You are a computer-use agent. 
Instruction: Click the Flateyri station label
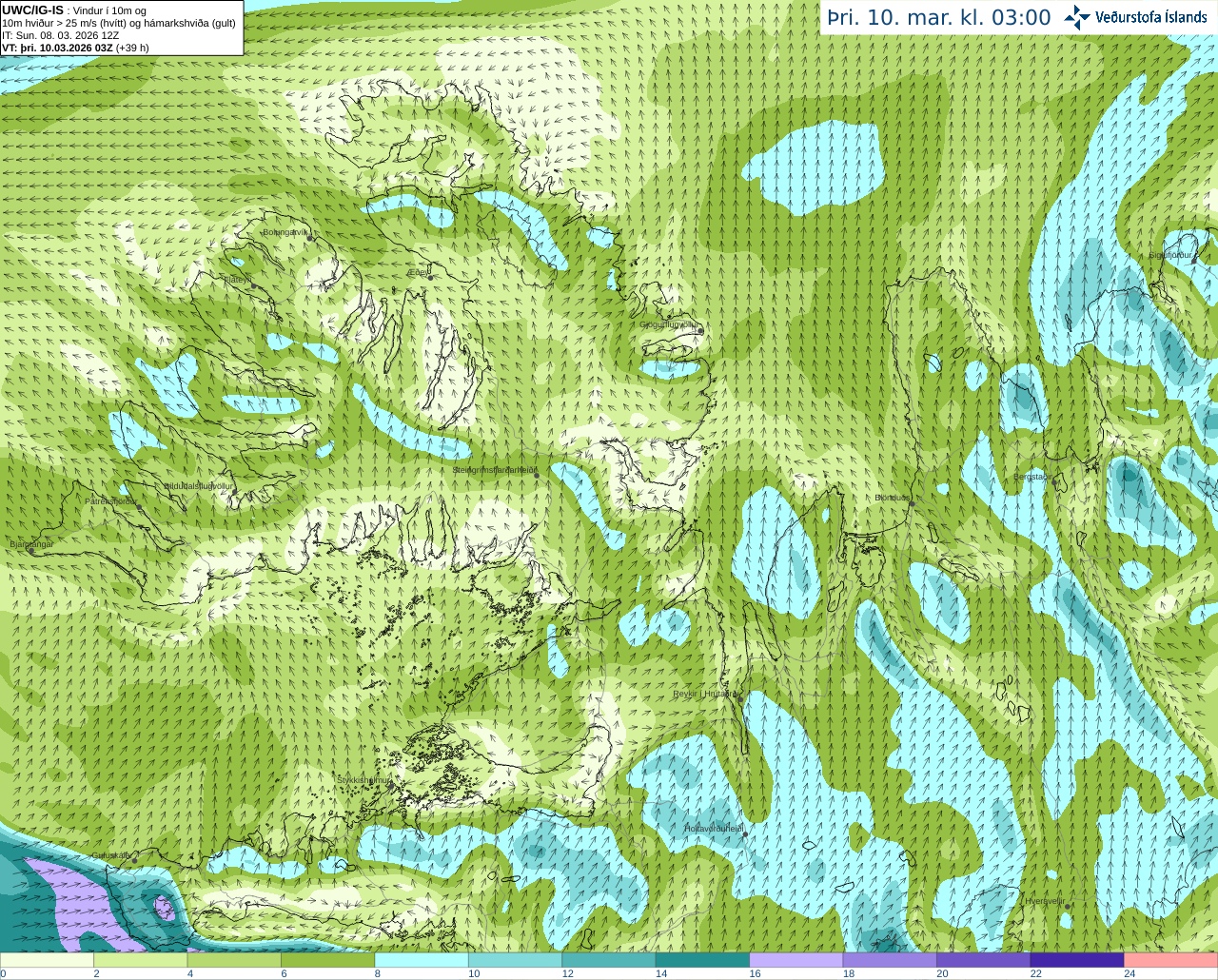(237, 280)
